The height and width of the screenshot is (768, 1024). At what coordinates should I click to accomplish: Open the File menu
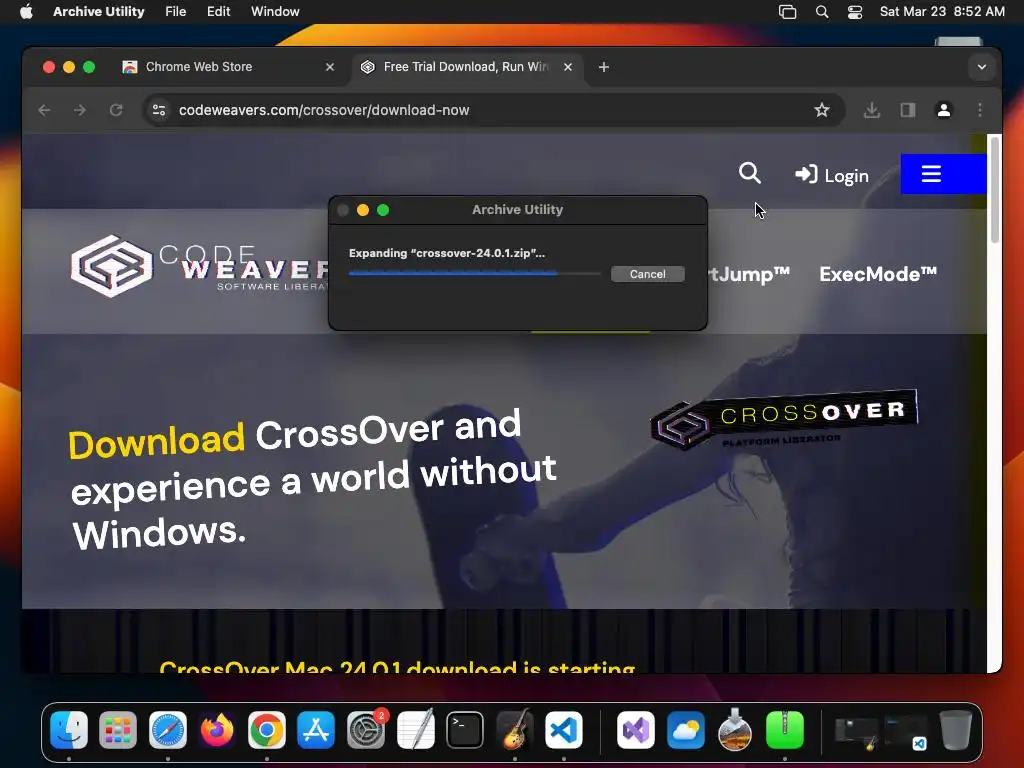(176, 12)
